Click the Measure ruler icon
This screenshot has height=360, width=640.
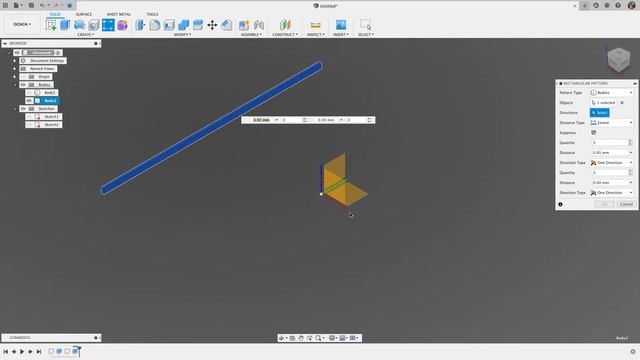click(316, 25)
